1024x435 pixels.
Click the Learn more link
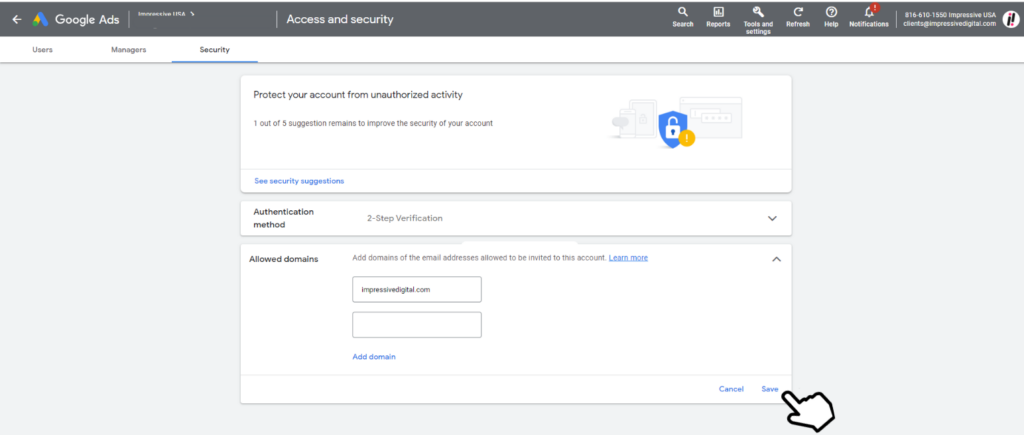(628, 258)
